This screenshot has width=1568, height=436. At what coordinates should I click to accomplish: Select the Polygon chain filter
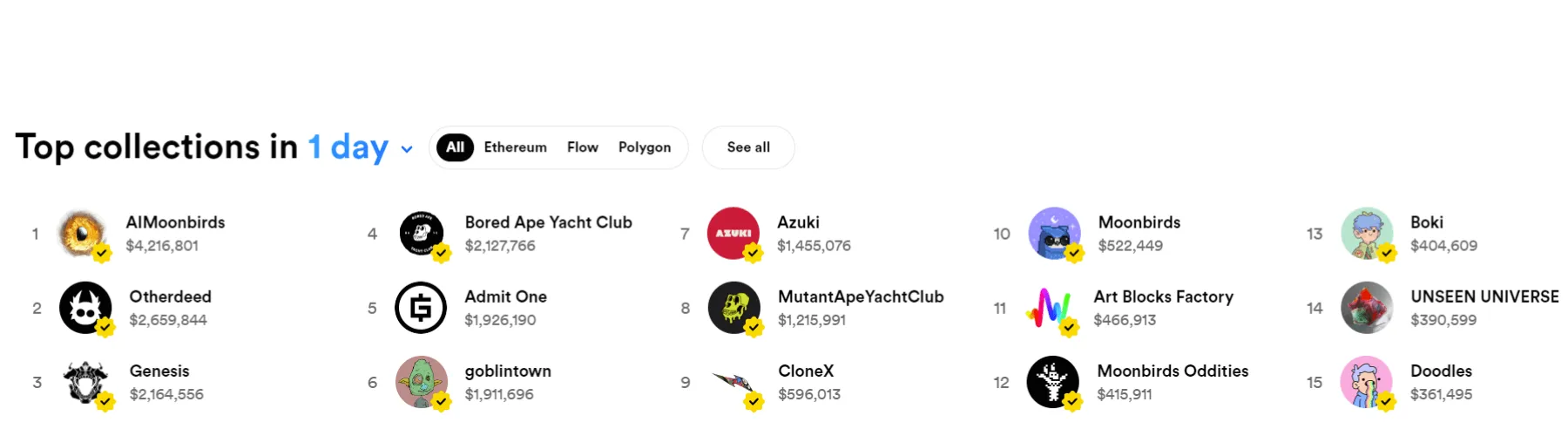pos(644,147)
